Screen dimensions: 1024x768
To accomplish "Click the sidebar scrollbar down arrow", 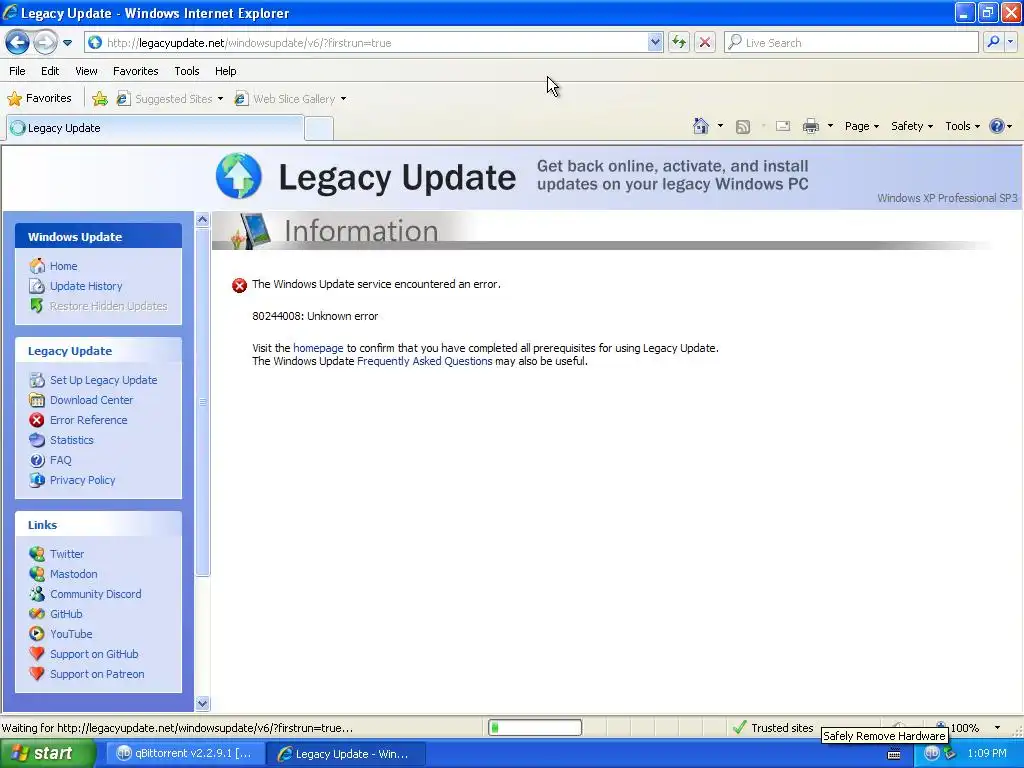I will (202, 703).
